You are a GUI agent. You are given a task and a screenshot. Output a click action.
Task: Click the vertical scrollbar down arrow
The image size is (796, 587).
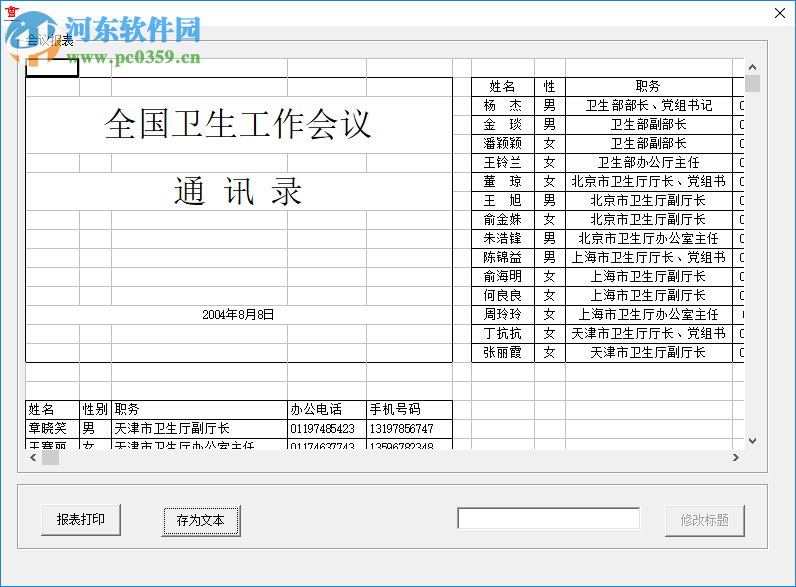[x=752, y=441]
